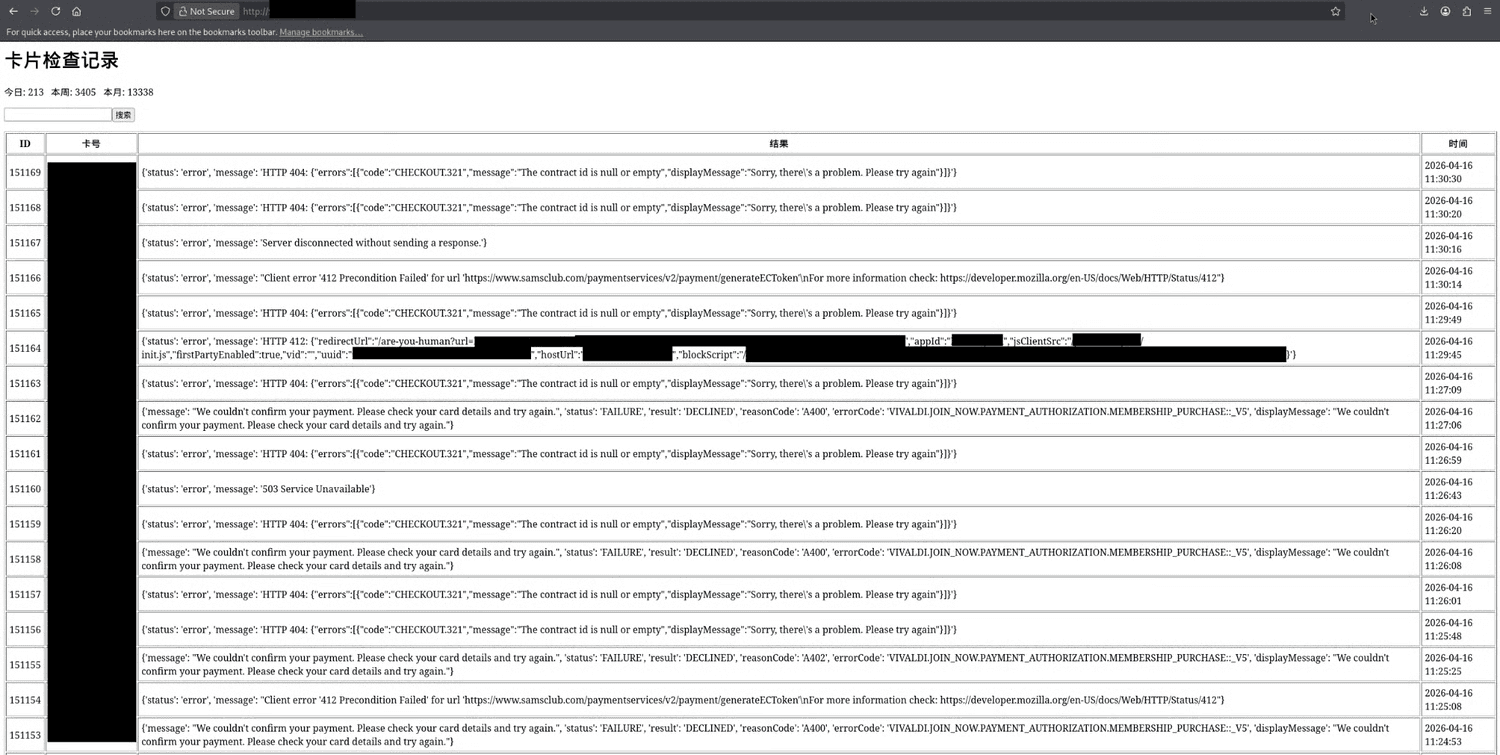Click the page title 卡片检查记录

(x=62, y=60)
